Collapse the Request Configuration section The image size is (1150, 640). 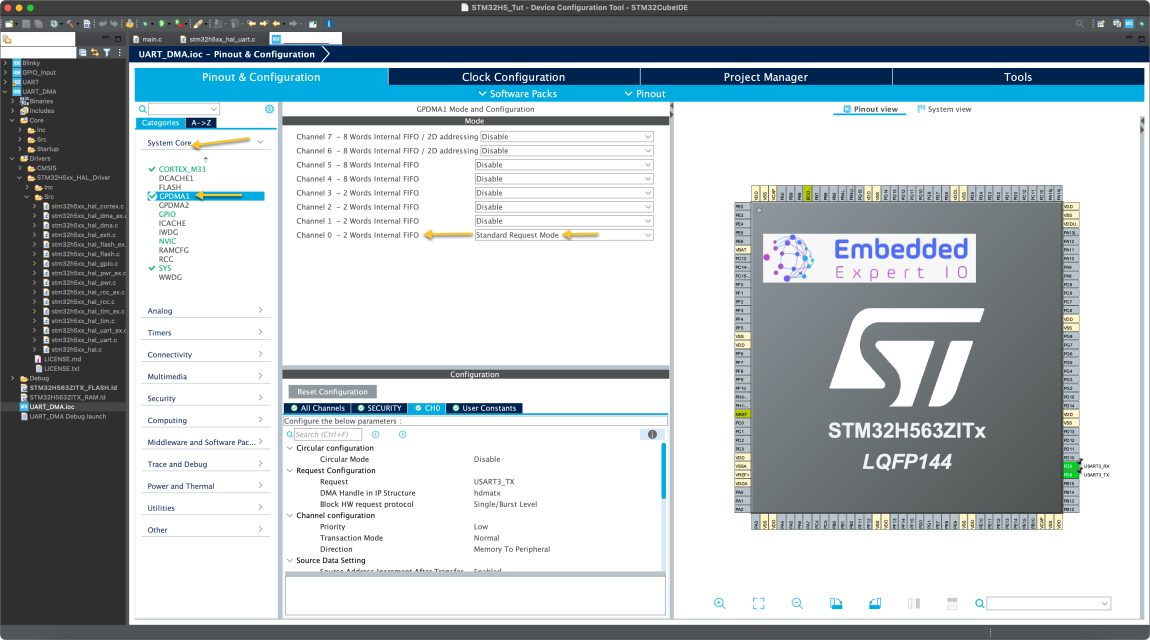290,470
